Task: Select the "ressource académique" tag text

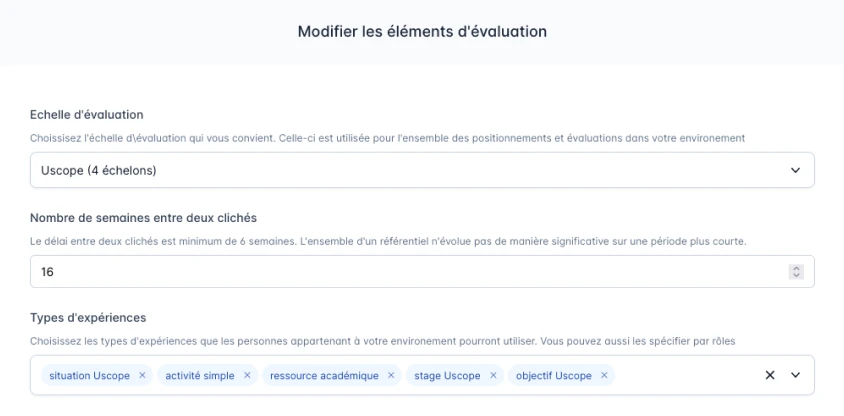Action: click(324, 376)
